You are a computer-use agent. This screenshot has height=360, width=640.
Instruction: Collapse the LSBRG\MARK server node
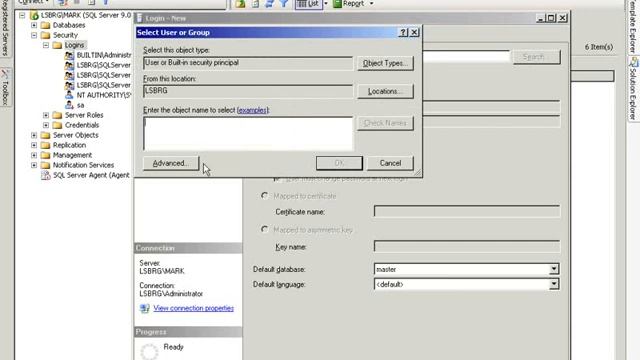coord(22,16)
